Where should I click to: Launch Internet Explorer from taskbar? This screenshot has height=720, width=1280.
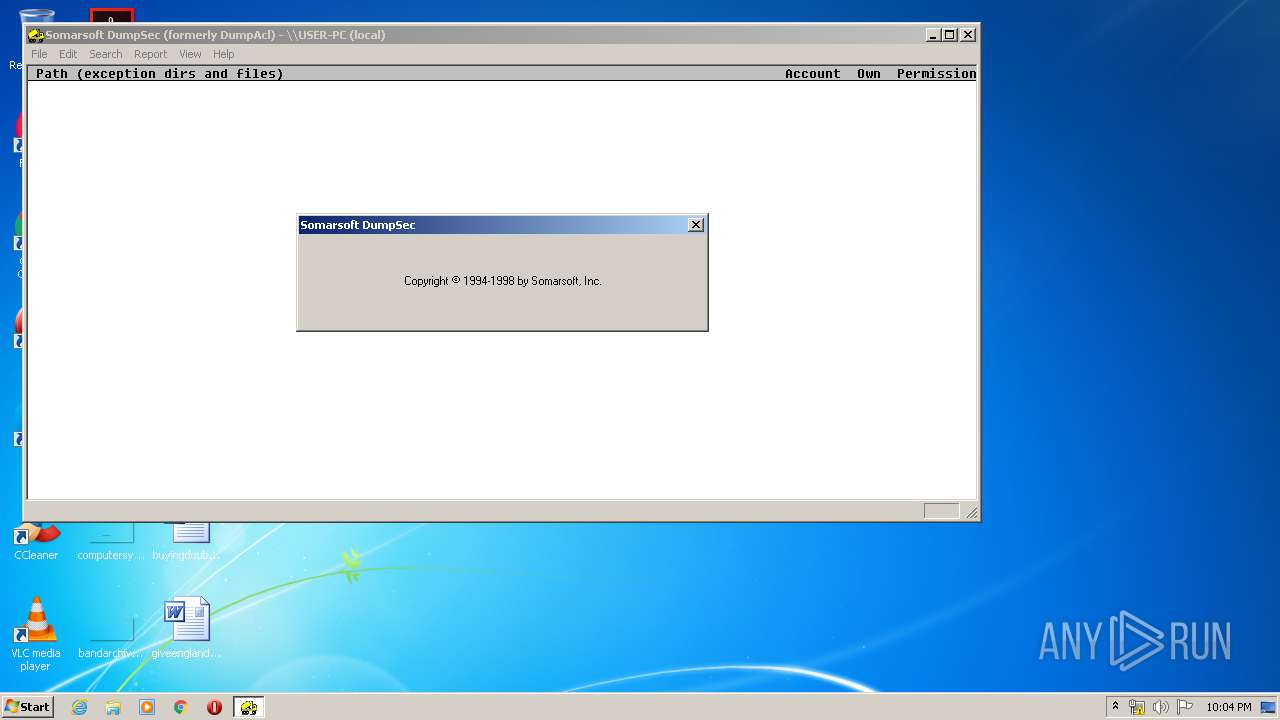79,707
